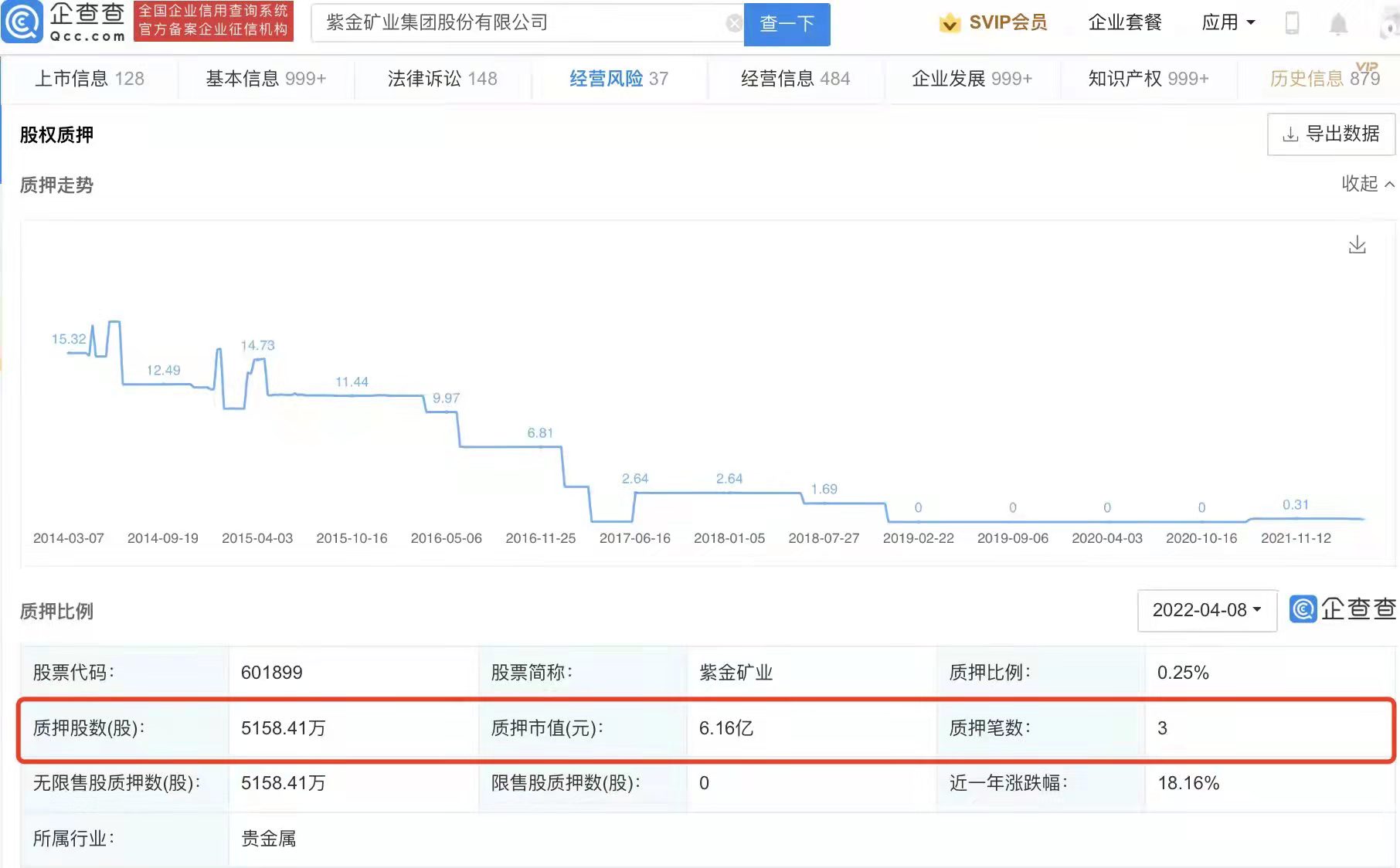Screen dimensions: 1400x868
Task: Click the 6.81 chart value
Action: pos(540,432)
